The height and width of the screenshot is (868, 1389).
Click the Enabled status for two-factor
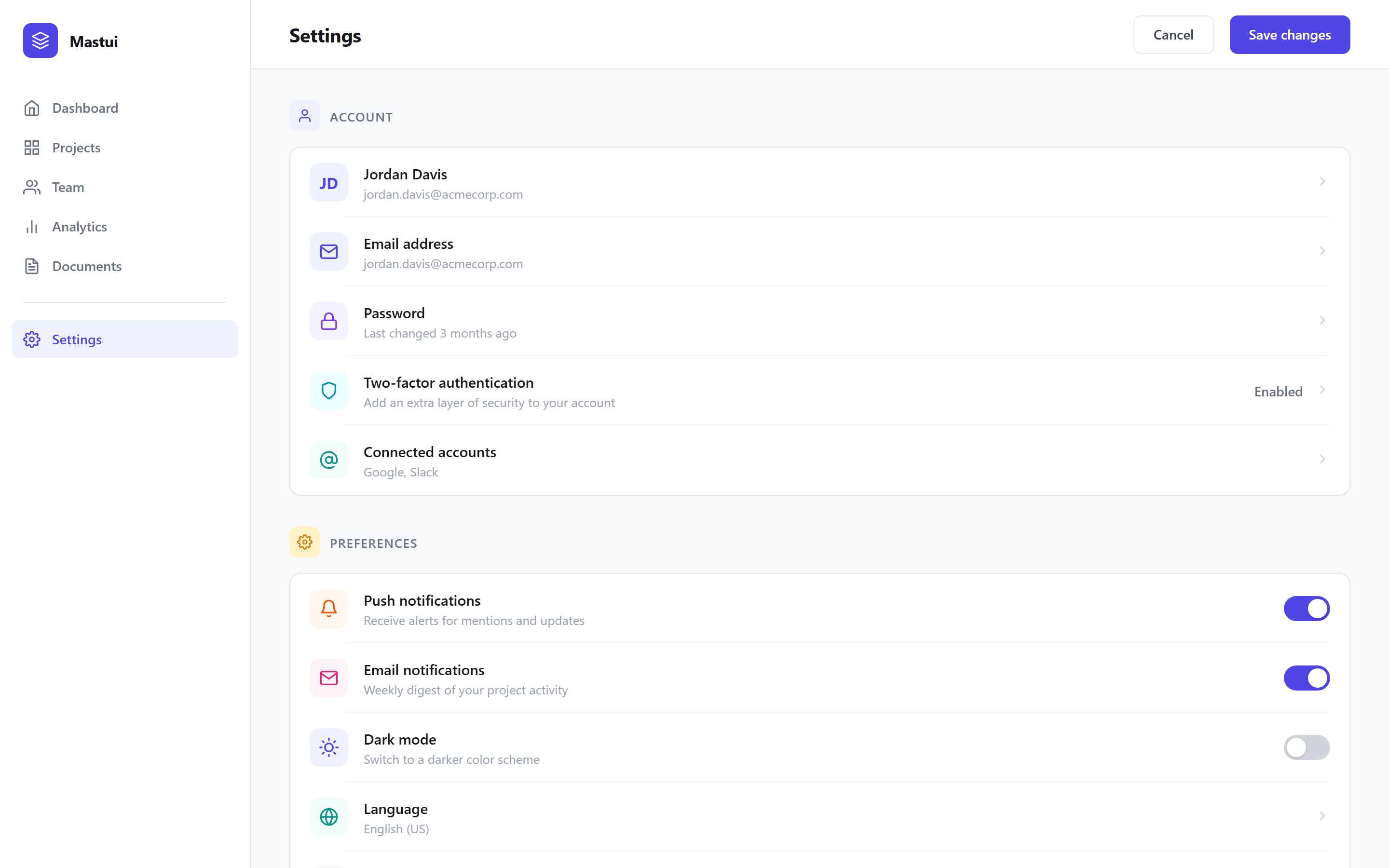click(x=1278, y=392)
